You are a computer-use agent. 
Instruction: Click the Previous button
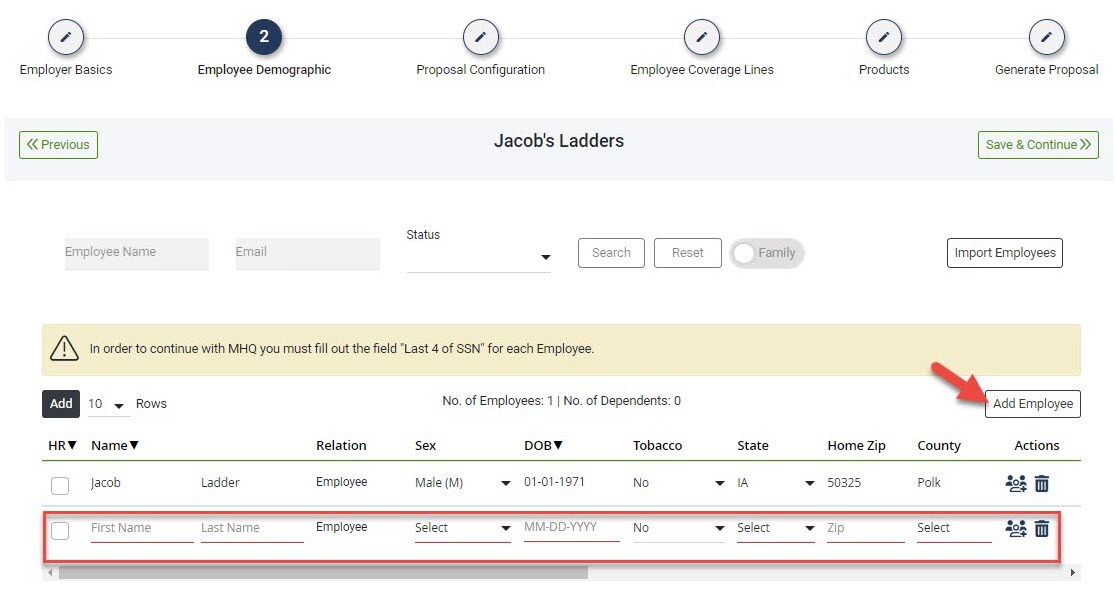coord(58,145)
